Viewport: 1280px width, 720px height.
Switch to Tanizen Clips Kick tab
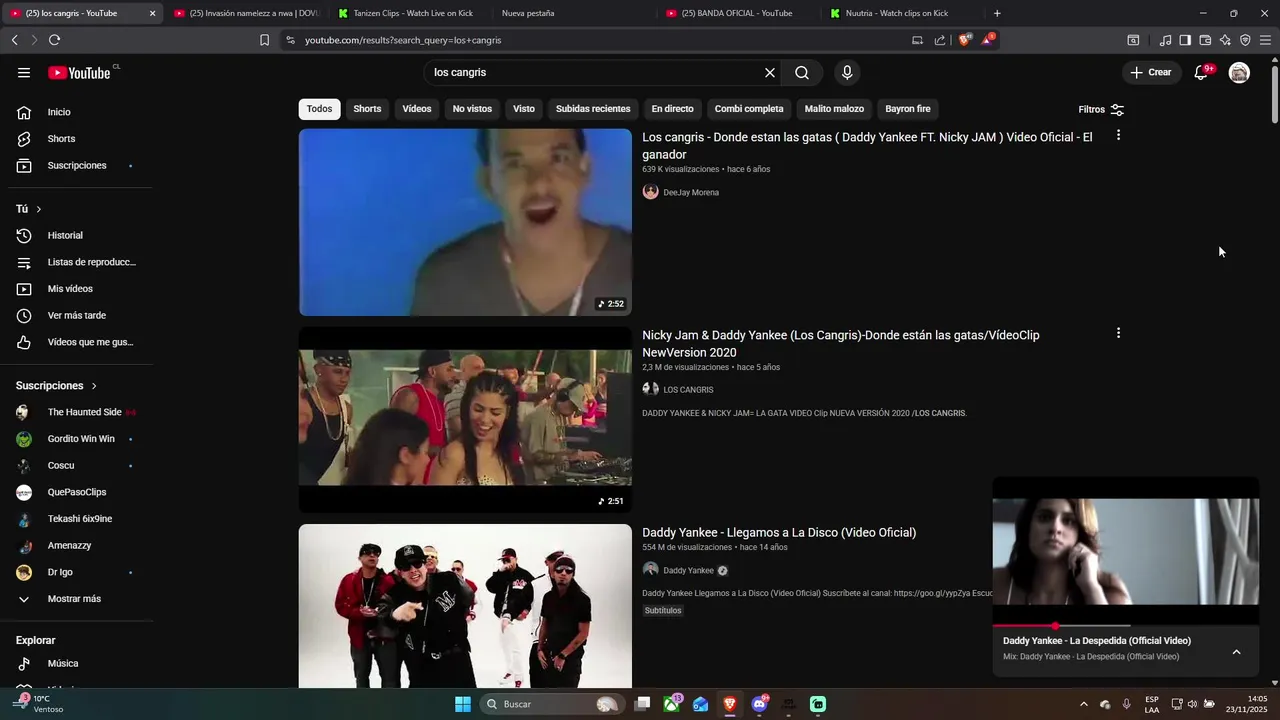(x=405, y=13)
